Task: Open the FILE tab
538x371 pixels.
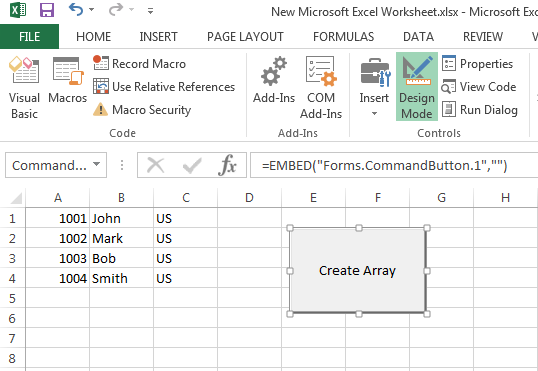Action: 30,36
